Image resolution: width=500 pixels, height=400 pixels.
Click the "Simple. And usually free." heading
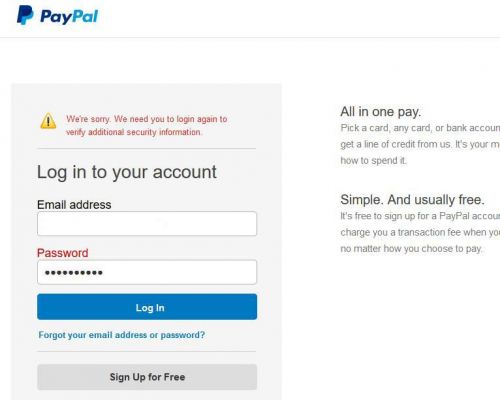click(412, 200)
